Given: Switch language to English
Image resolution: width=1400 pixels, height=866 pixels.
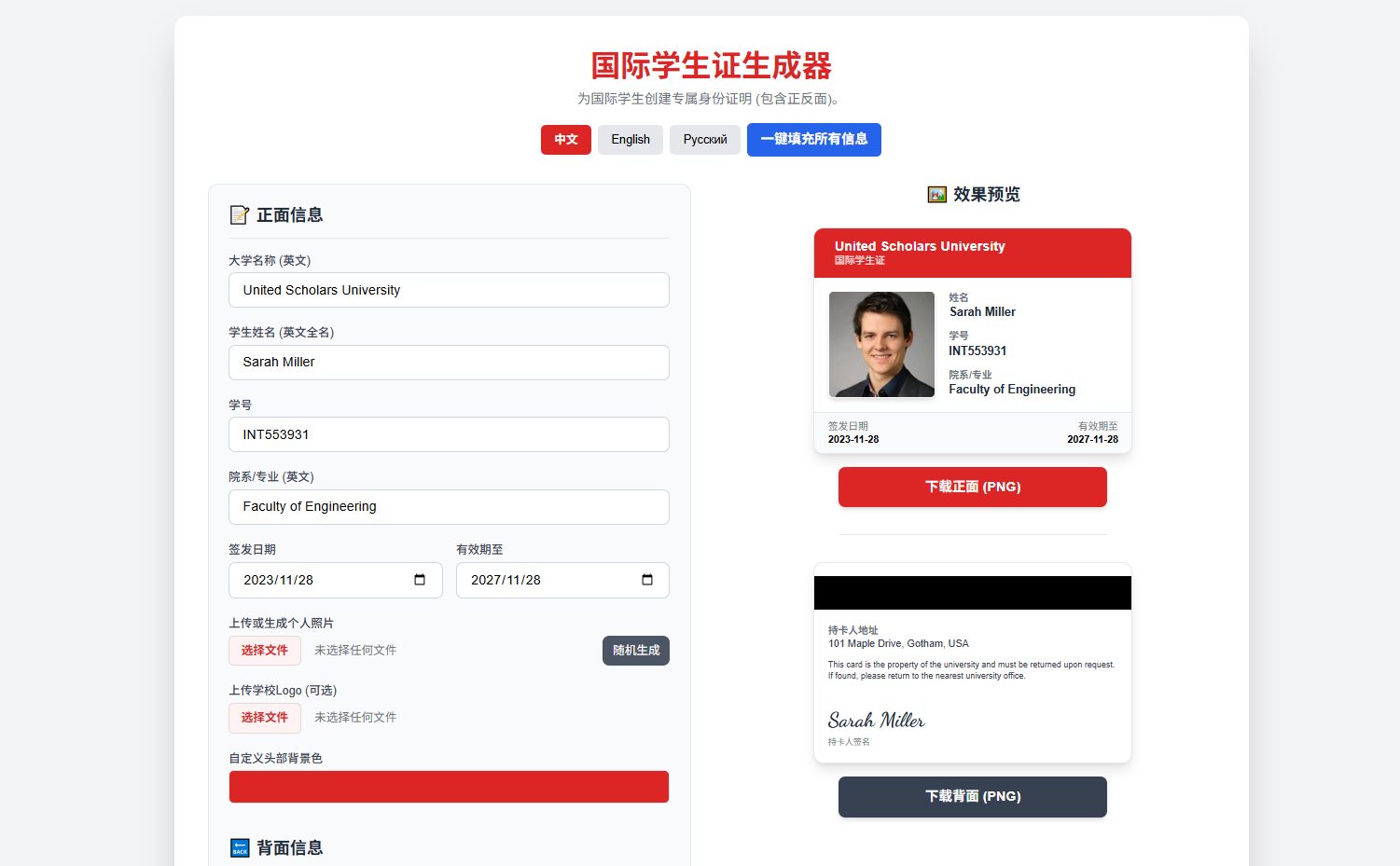Looking at the screenshot, I should click(631, 140).
